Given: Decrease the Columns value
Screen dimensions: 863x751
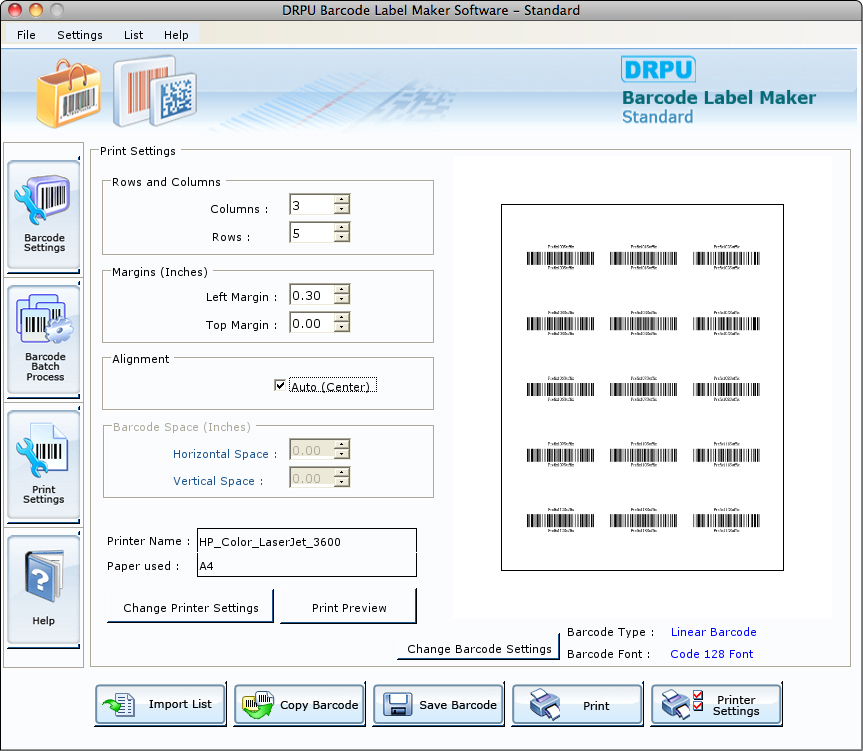Looking at the screenshot, I should click(342, 209).
